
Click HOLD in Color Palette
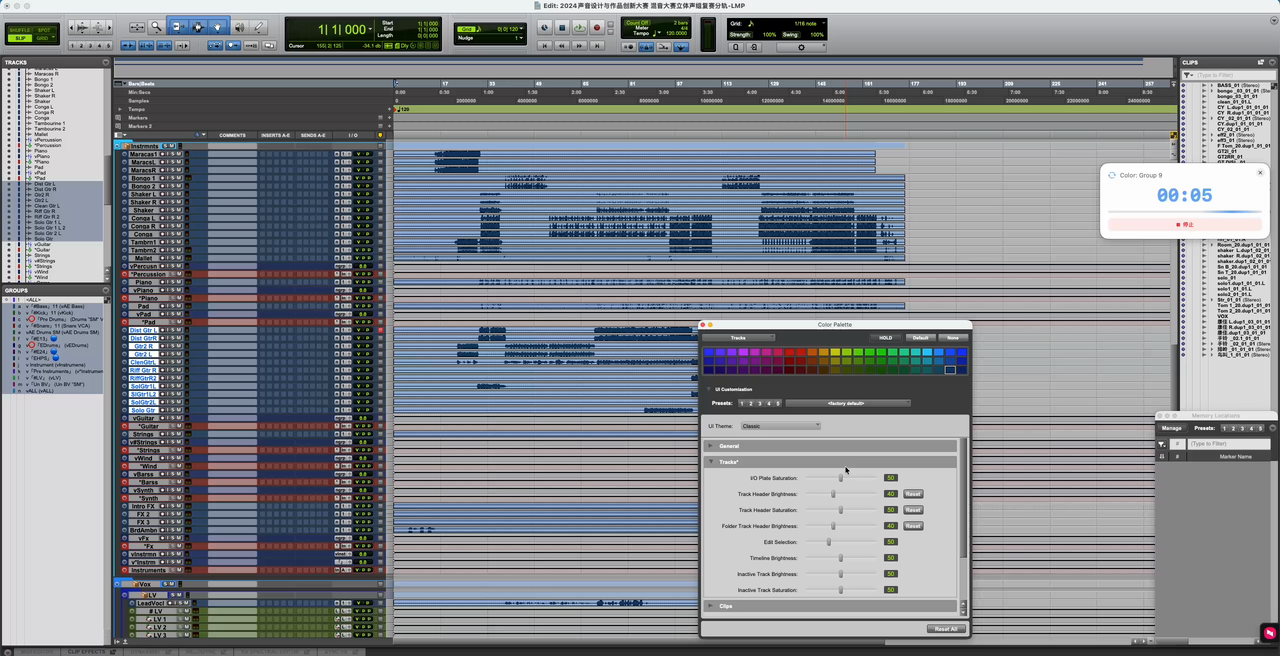pos(886,338)
